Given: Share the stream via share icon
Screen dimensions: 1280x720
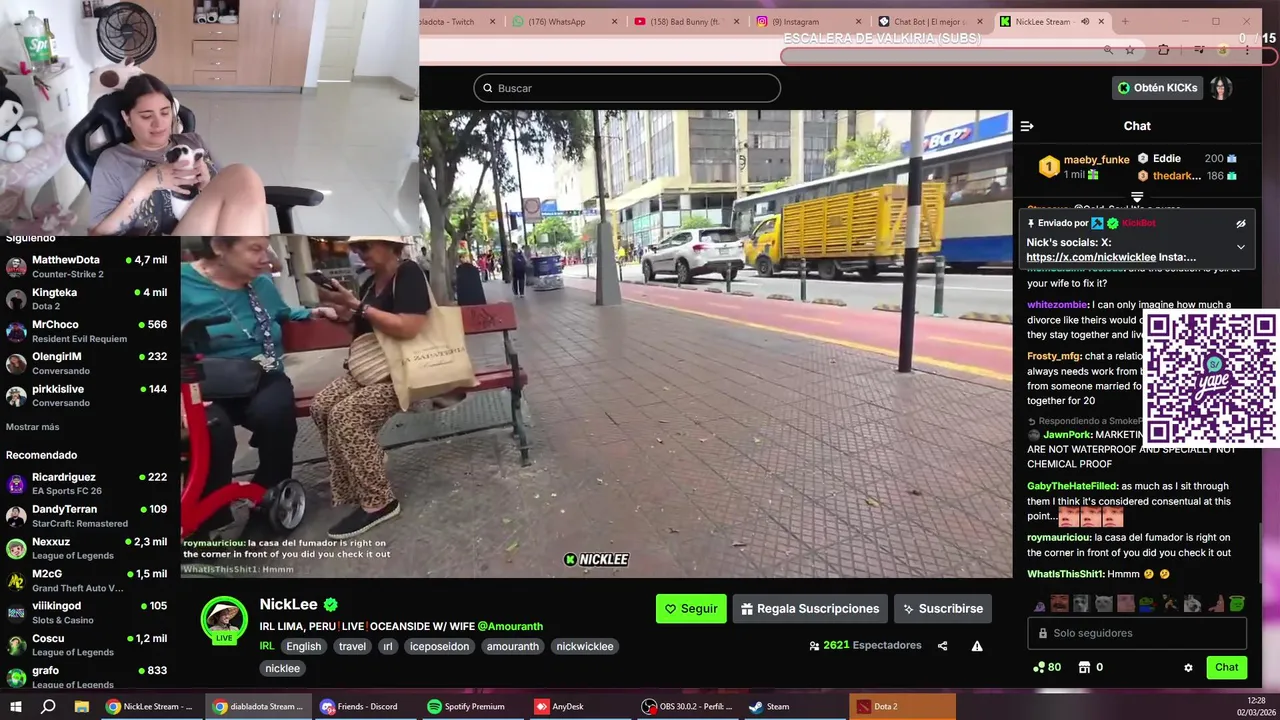Looking at the screenshot, I should click(942, 646).
